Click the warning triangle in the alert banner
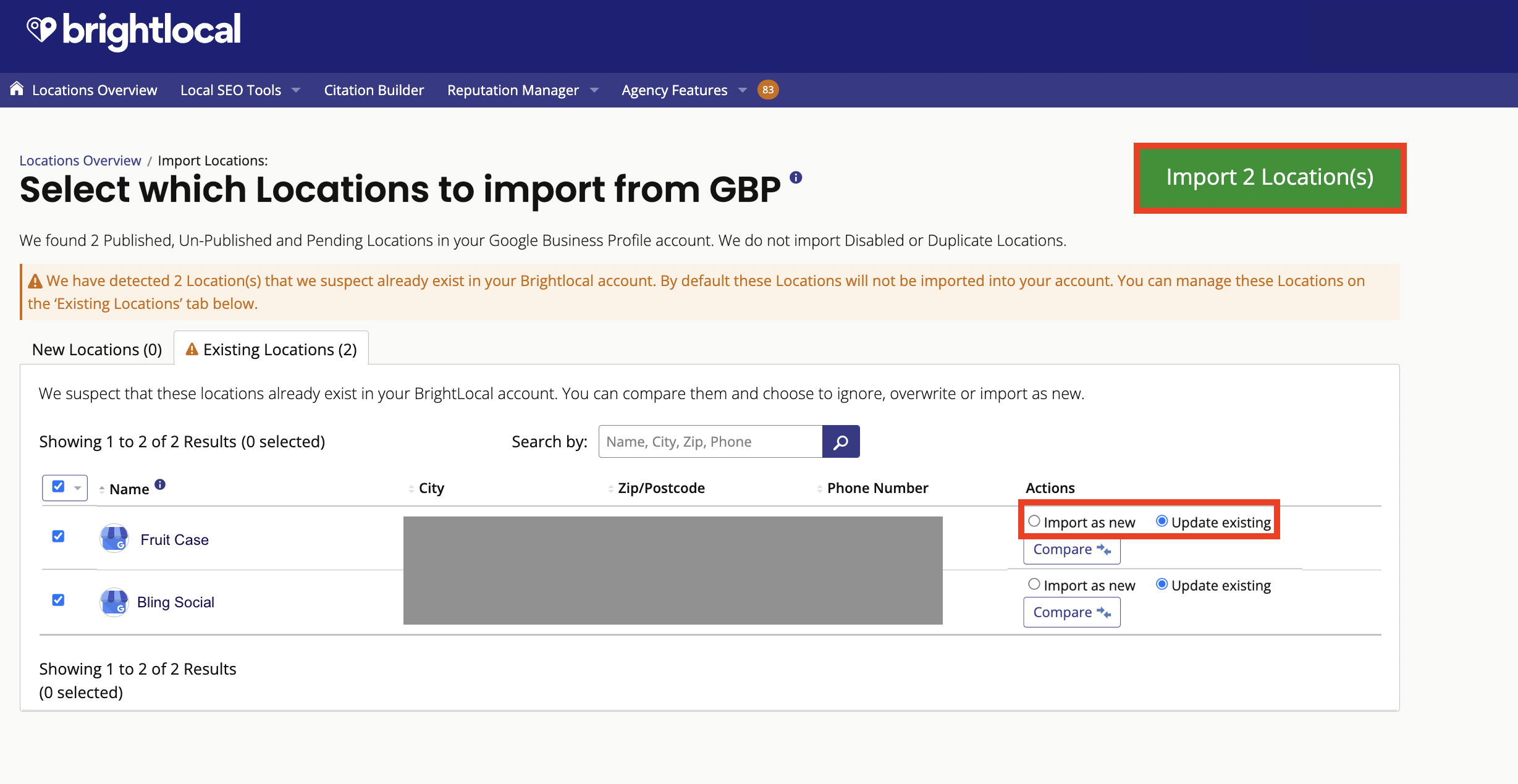This screenshot has width=1518, height=784. pos(35,281)
